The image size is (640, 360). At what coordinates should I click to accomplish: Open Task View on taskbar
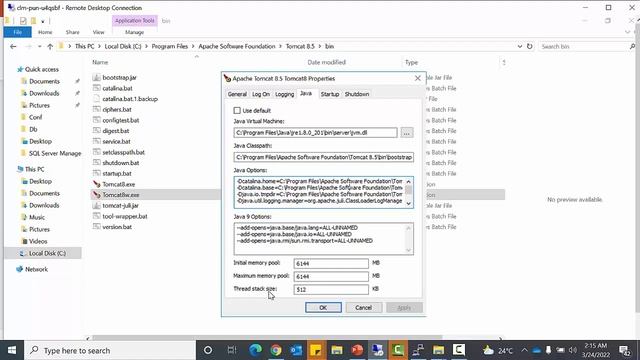click(x=232, y=350)
